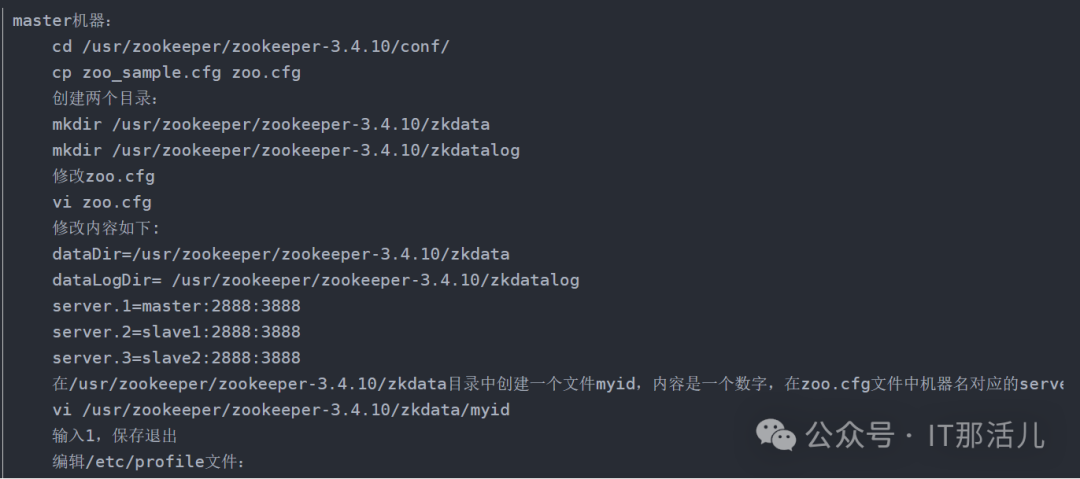Click the '编辑/etc/profile文件：' text line

coord(149,462)
